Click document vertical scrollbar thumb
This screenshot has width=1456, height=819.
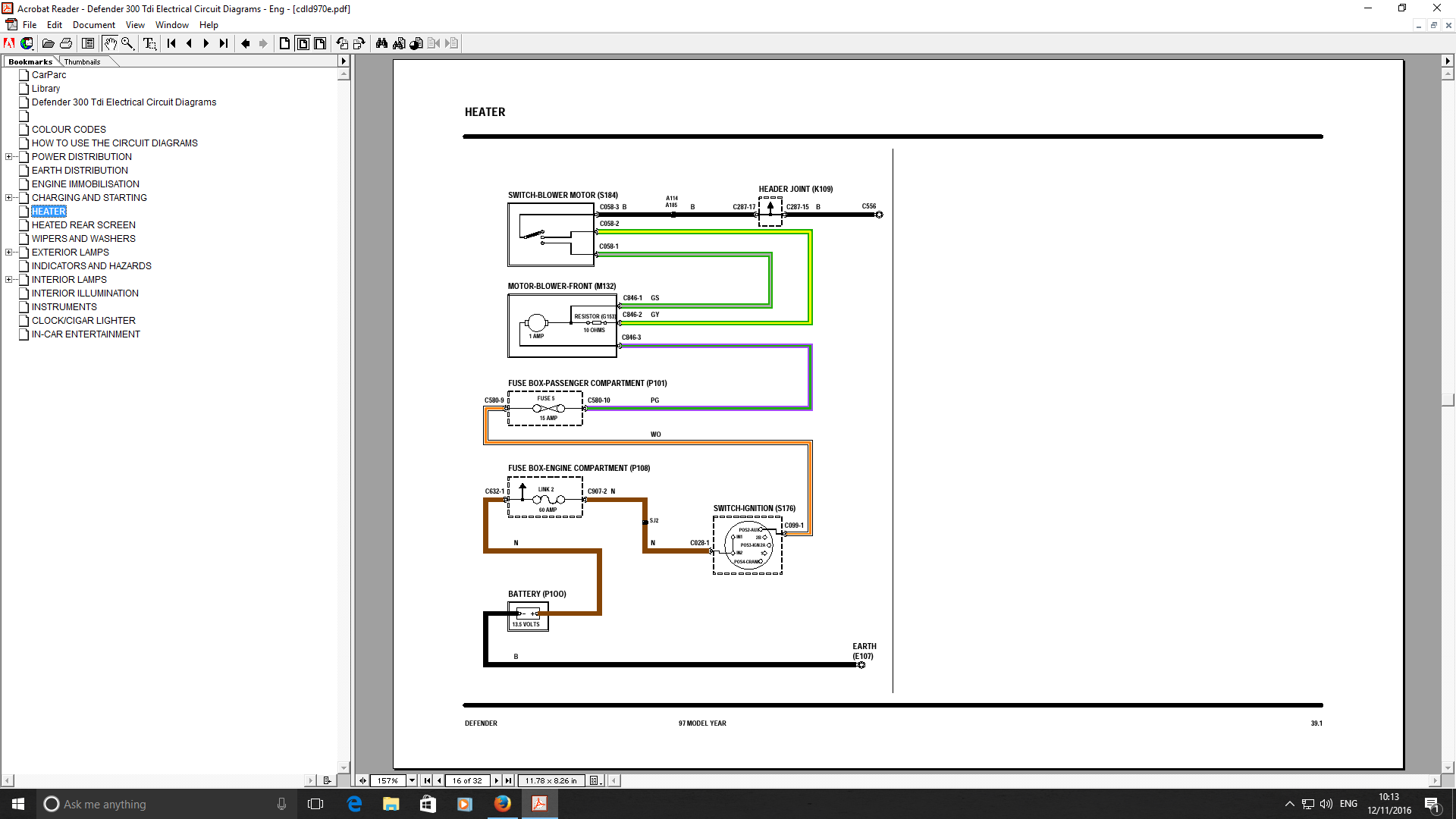(1448, 400)
